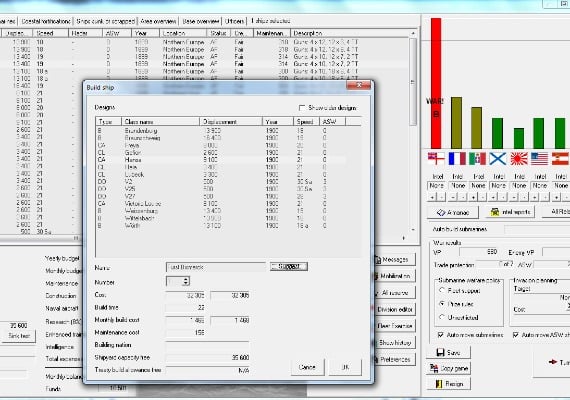The image size is (570, 400).
Task: Sort designs by Displacement column header
Action: 231,121
